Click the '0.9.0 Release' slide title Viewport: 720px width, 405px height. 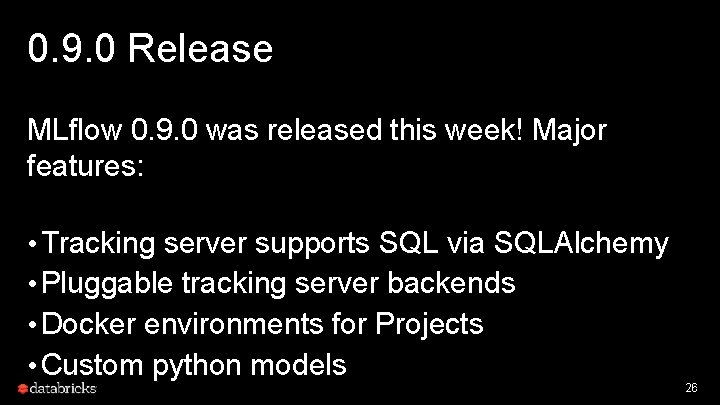(150, 48)
